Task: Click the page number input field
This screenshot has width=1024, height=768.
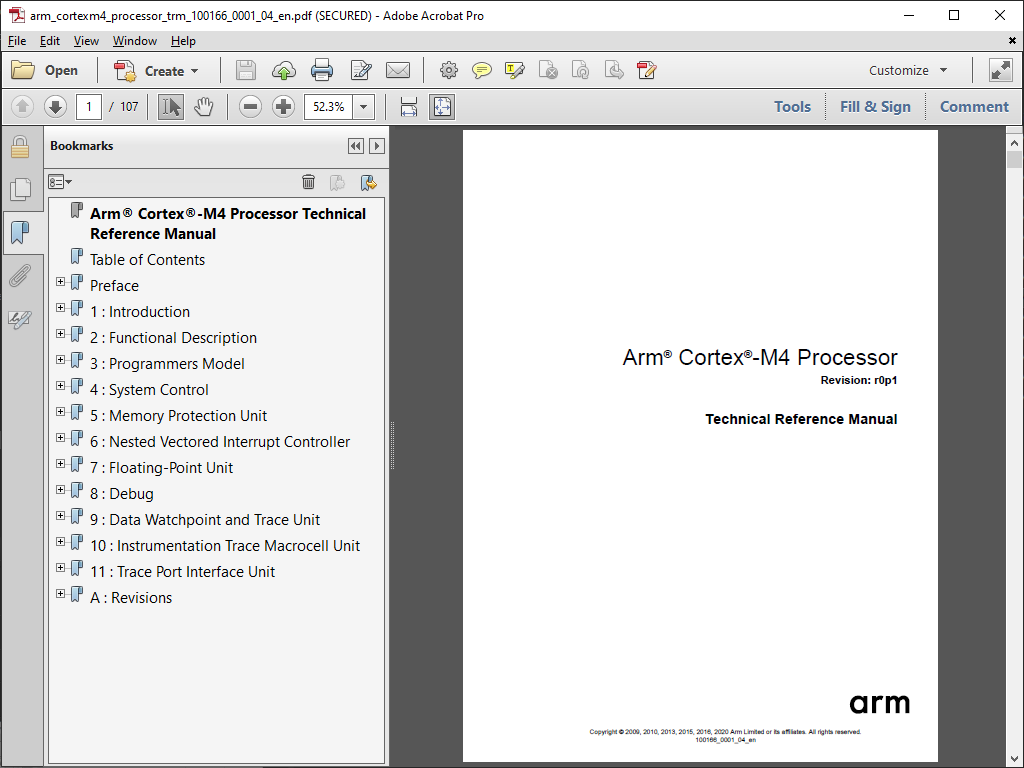Action: (89, 106)
